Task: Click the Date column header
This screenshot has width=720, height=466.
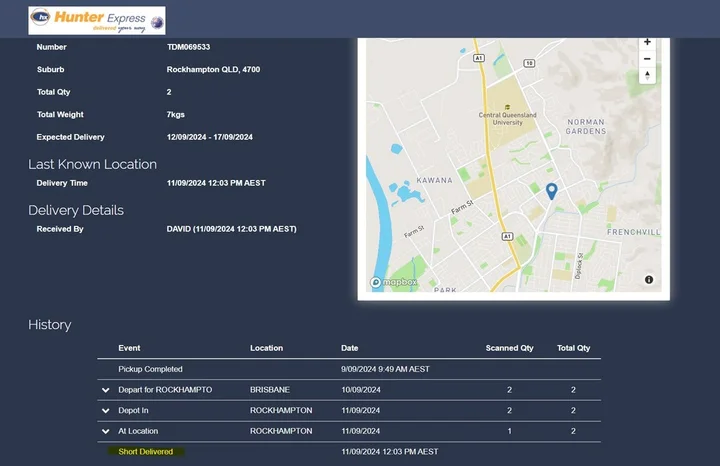Action: click(349, 348)
